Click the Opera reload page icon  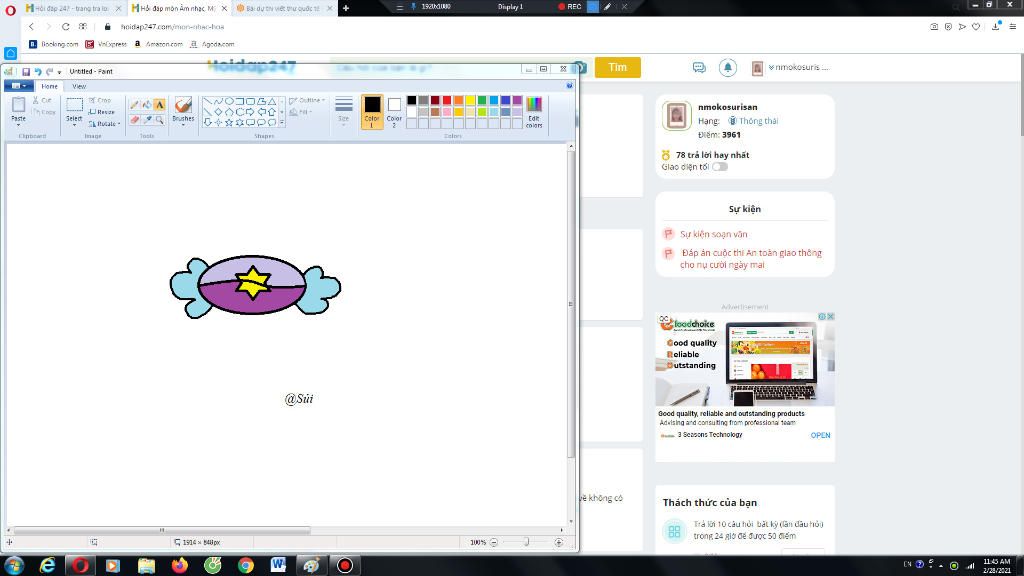click(x=65, y=27)
